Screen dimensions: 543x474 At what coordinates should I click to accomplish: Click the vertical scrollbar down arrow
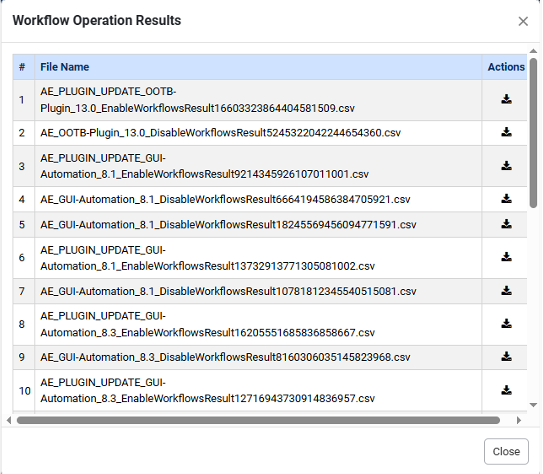pos(533,405)
